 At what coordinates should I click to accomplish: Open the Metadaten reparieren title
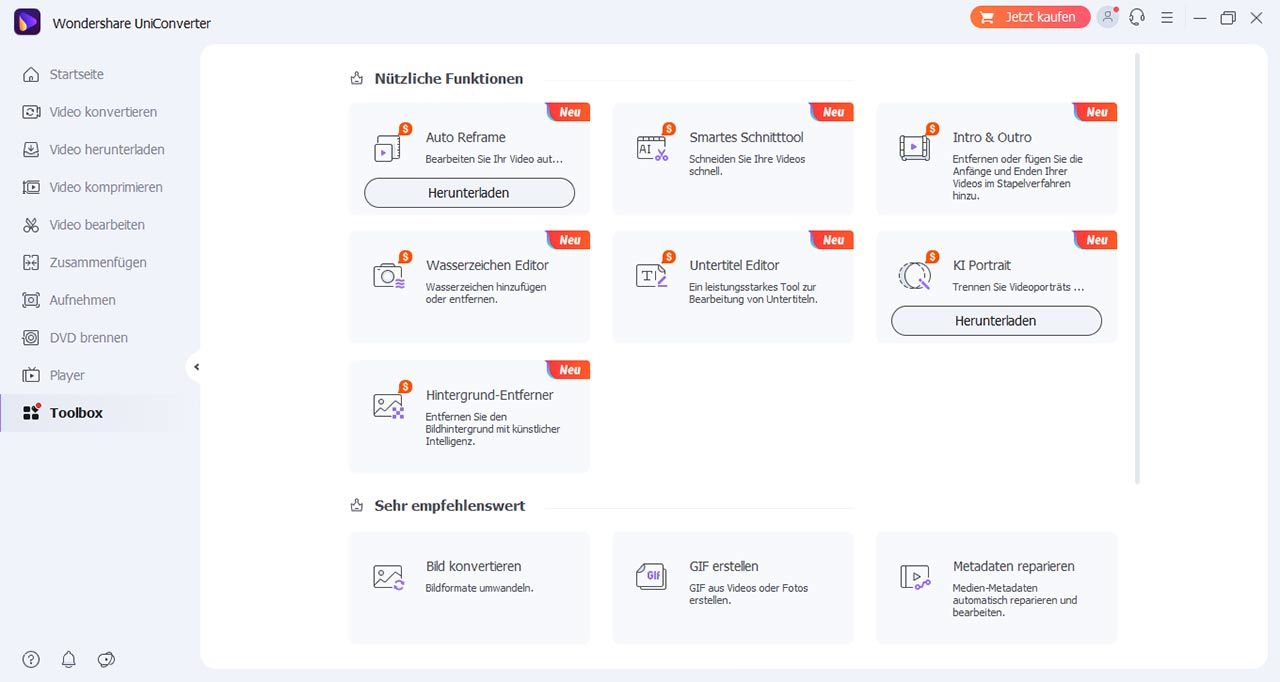[x=1014, y=566]
